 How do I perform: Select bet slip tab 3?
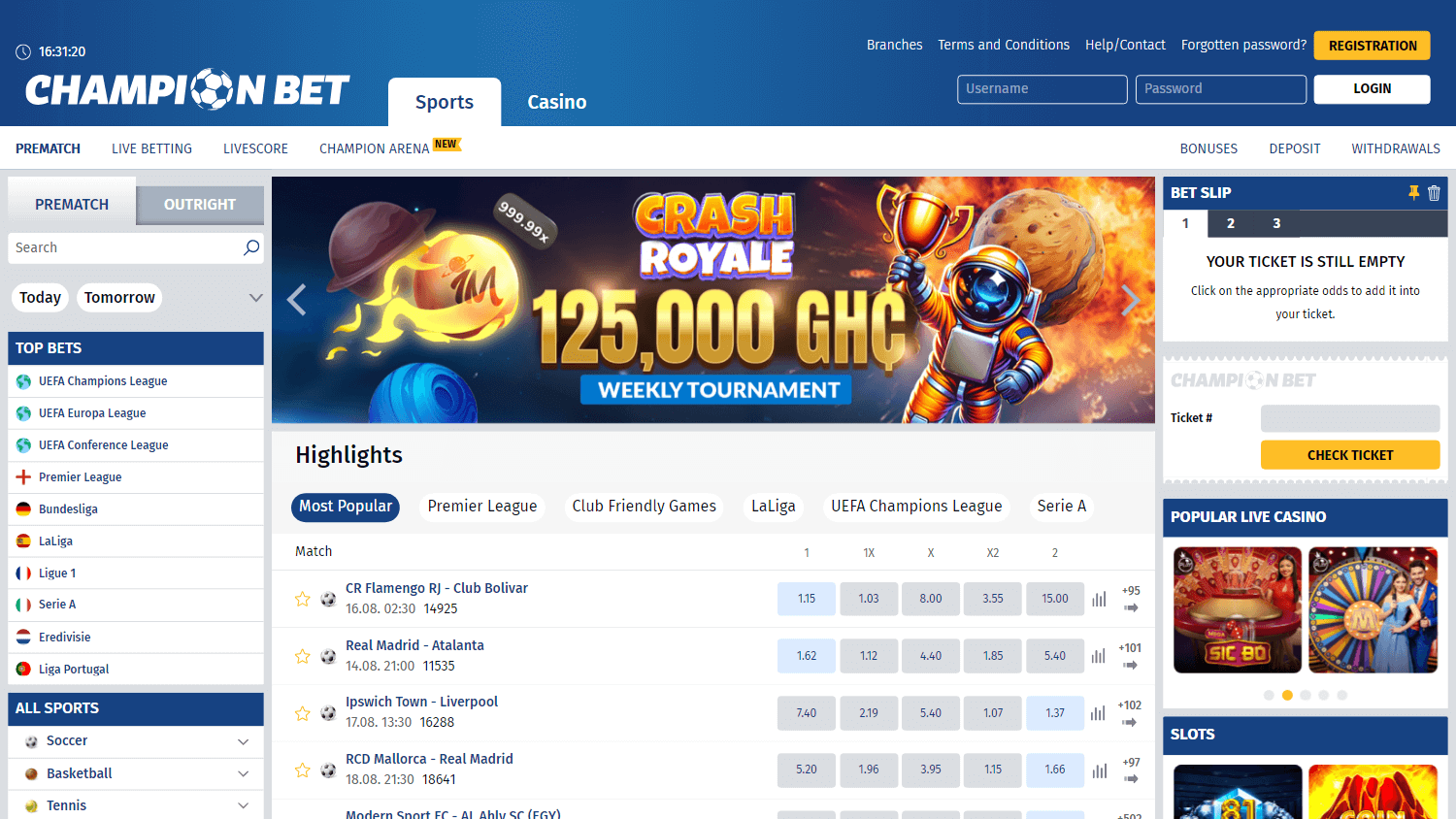click(1276, 223)
